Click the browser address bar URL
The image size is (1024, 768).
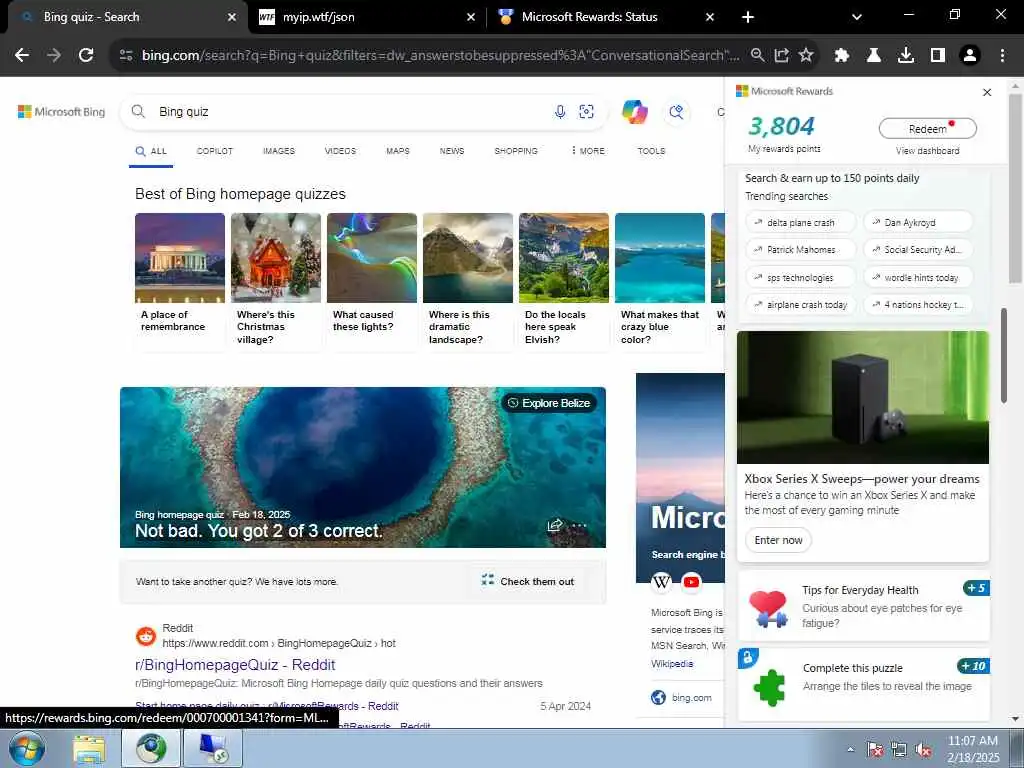[441, 56]
